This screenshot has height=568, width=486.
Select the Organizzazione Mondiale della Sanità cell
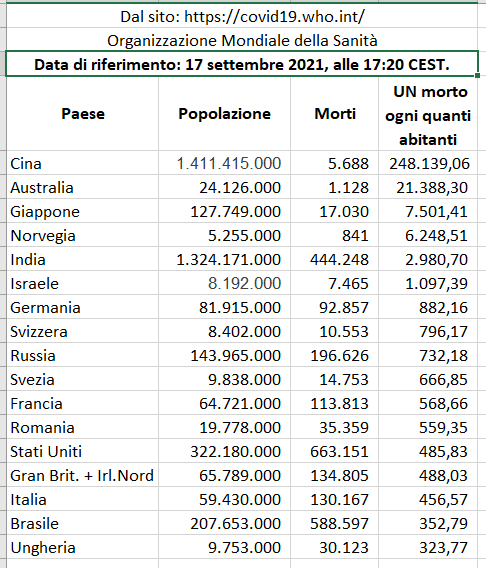(x=242, y=40)
